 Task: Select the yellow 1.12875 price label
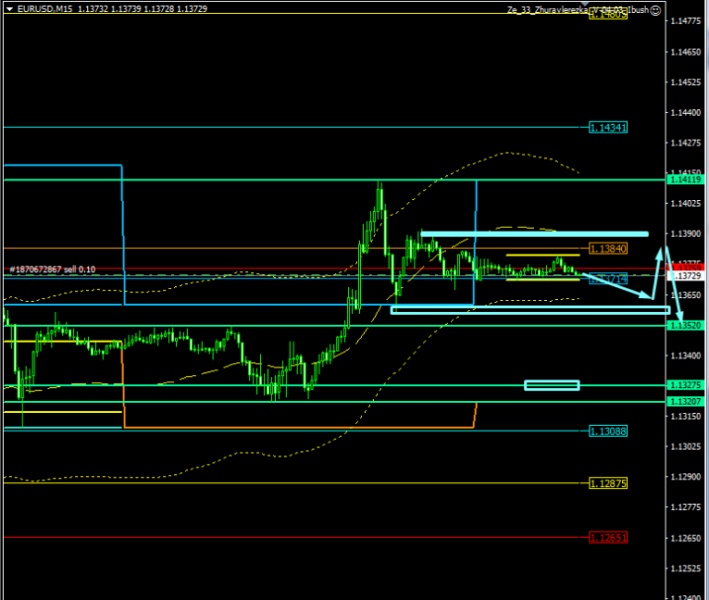608,483
